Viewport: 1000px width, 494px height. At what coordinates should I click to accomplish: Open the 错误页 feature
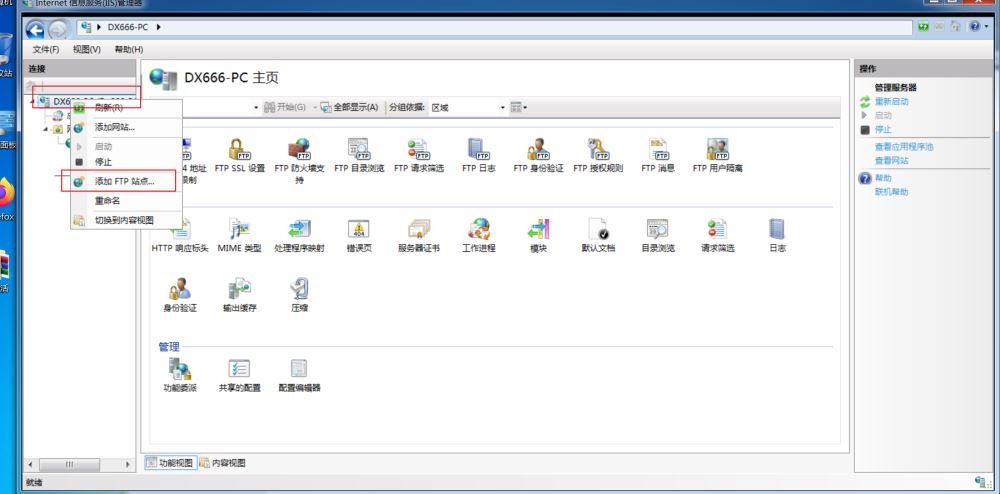[x=359, y=235]
